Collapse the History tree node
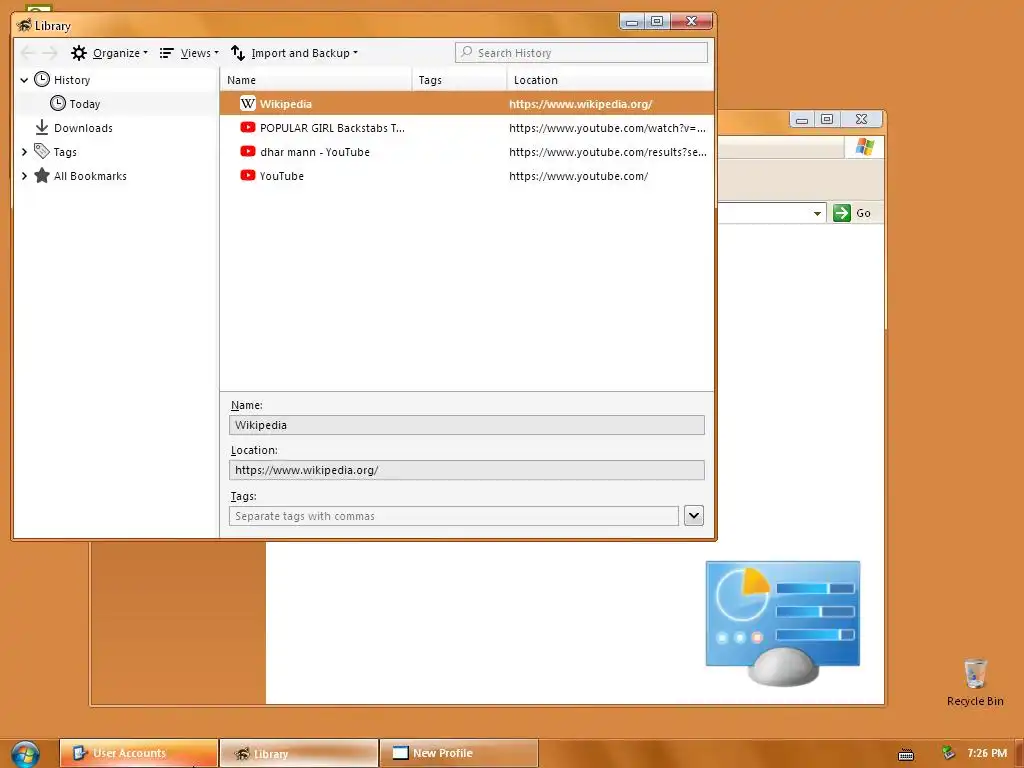This screenshot has height=768, width=1024. tap(24, 80)
